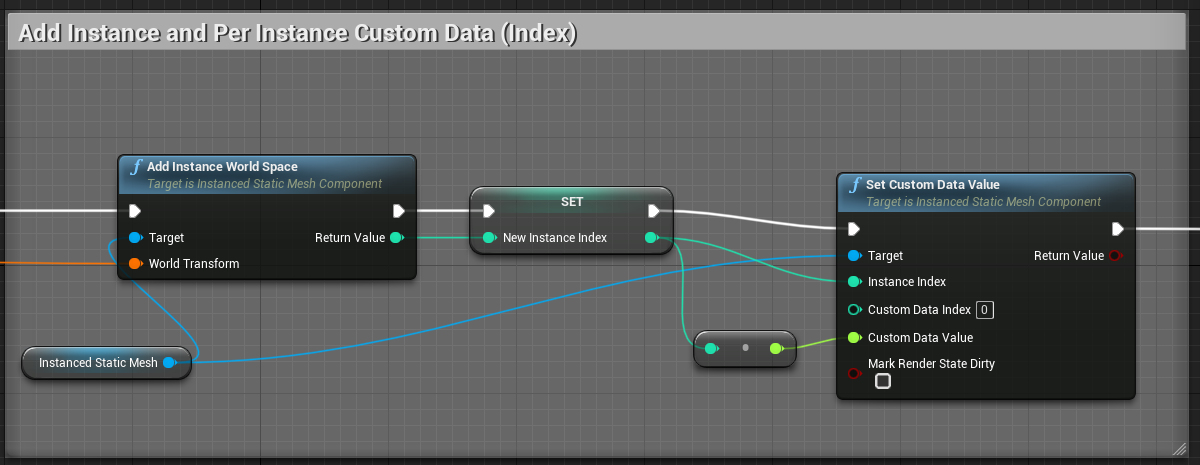1200x465 pixels.
Task: Click the Mark Render State Dirty pin
Action: click(x=855, y=373)
